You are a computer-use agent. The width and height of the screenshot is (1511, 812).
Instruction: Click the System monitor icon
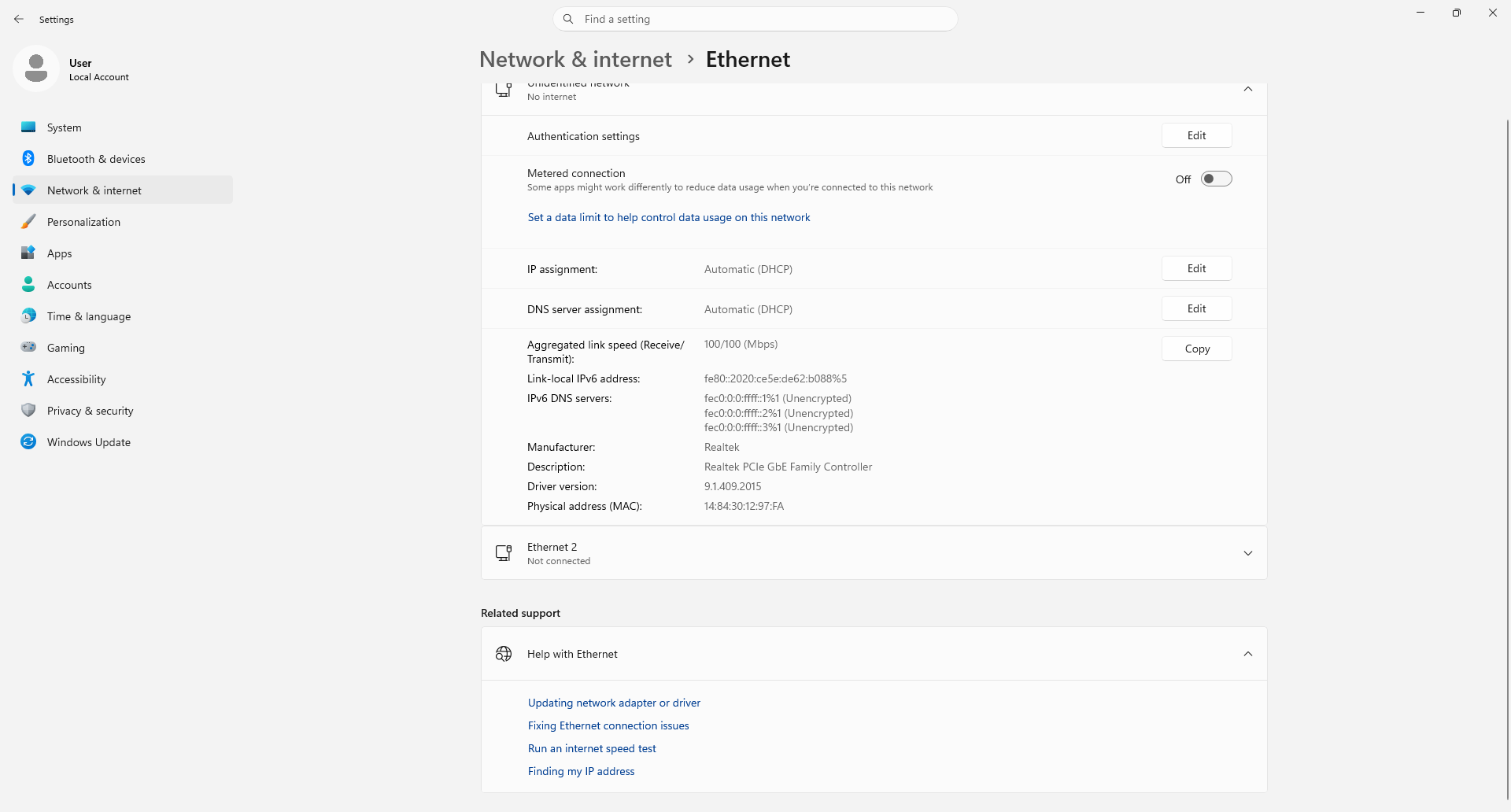click(28, 127)
